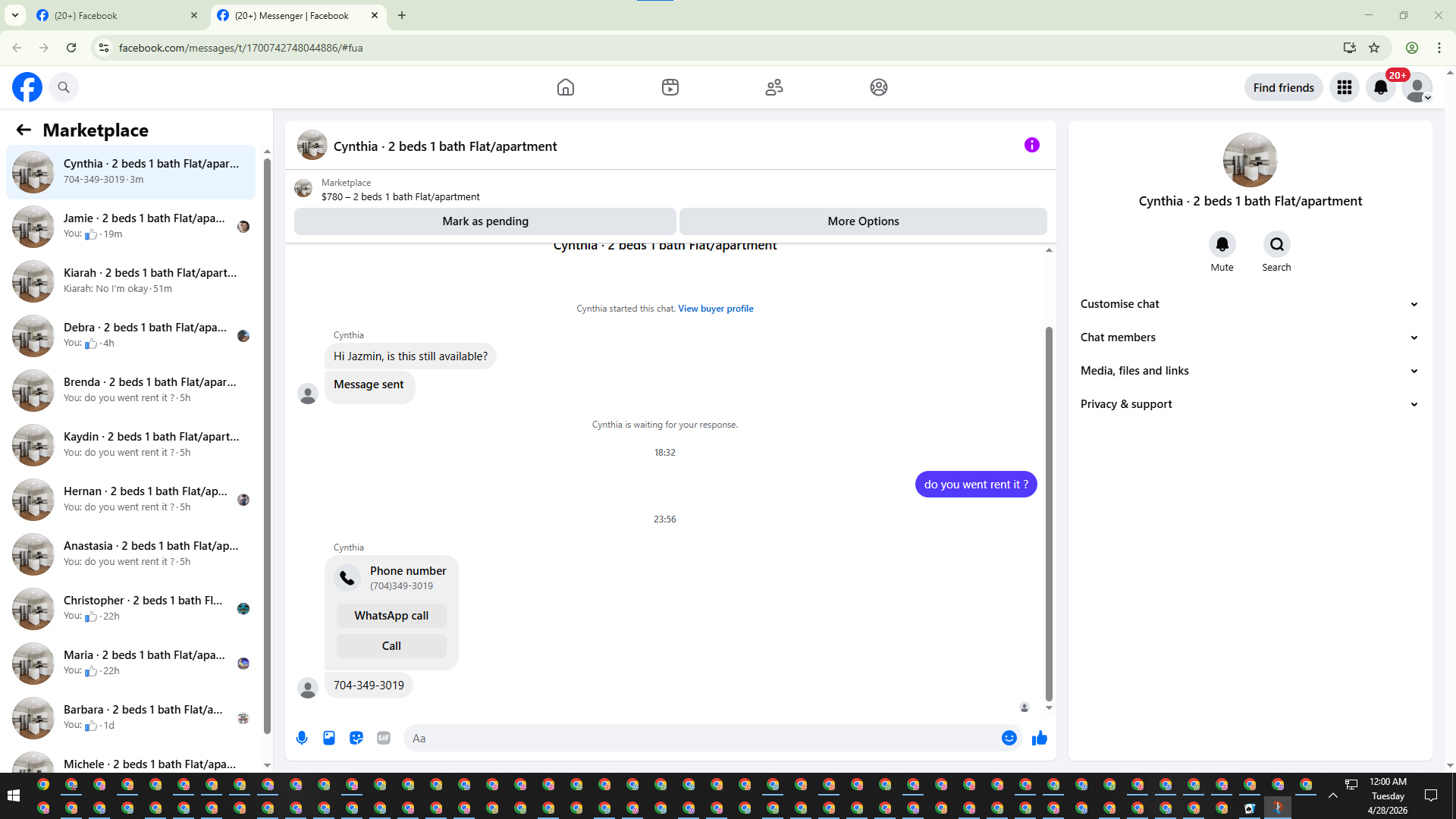Open the Chrome three-dot menu
The image size is (1456, 819).
1439,48
